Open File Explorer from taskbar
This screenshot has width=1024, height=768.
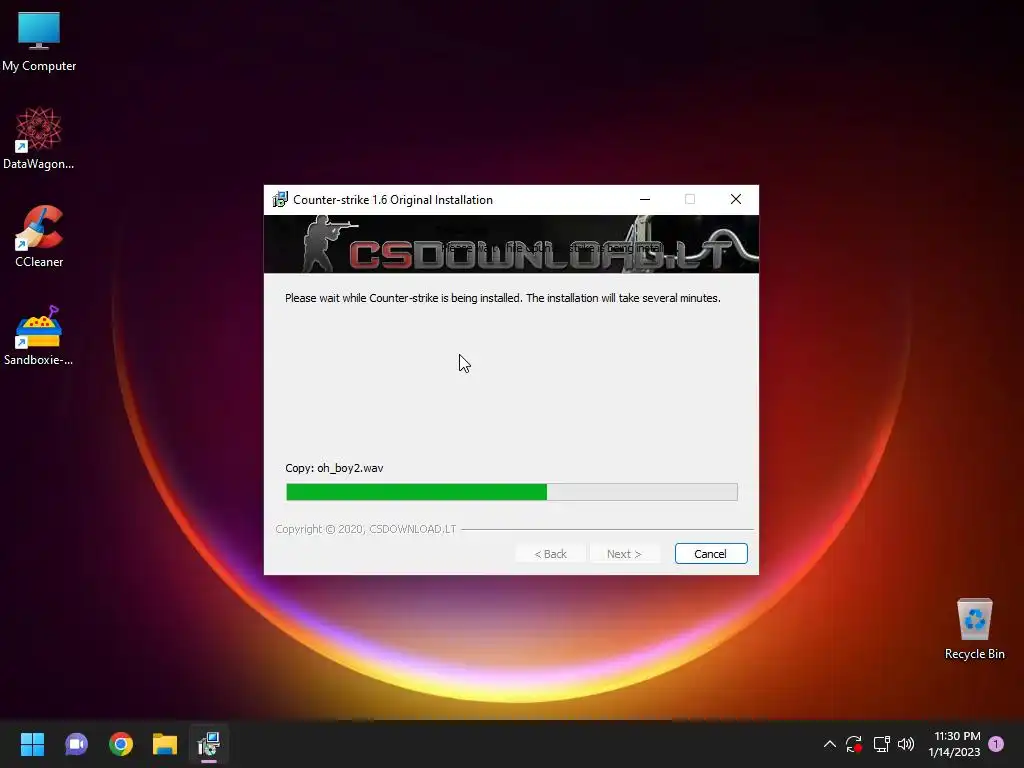click(x=165, y=744)
